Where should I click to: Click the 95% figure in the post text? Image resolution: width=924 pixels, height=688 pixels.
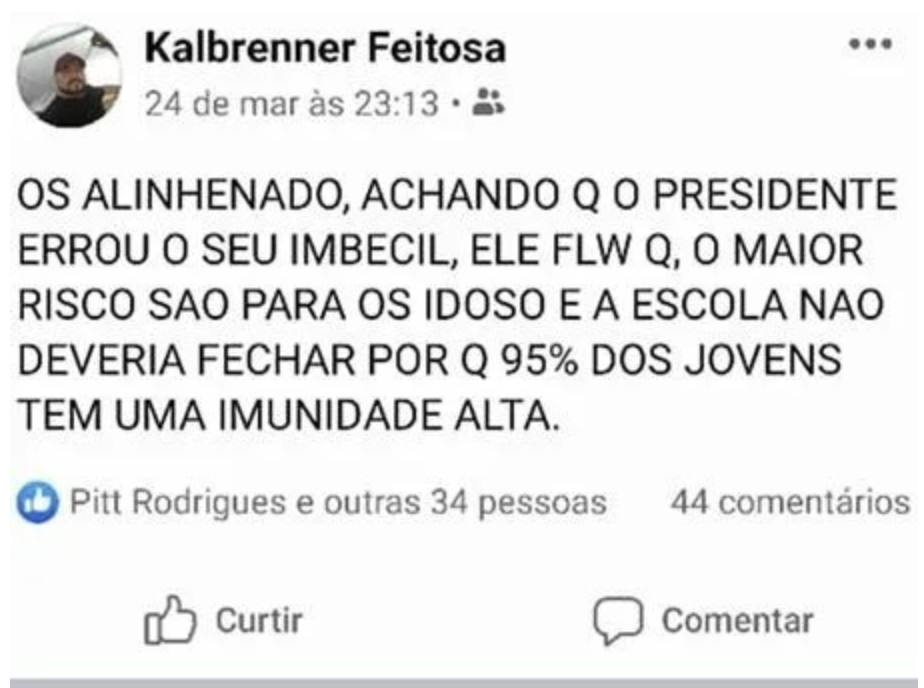[x=519, y=359]
